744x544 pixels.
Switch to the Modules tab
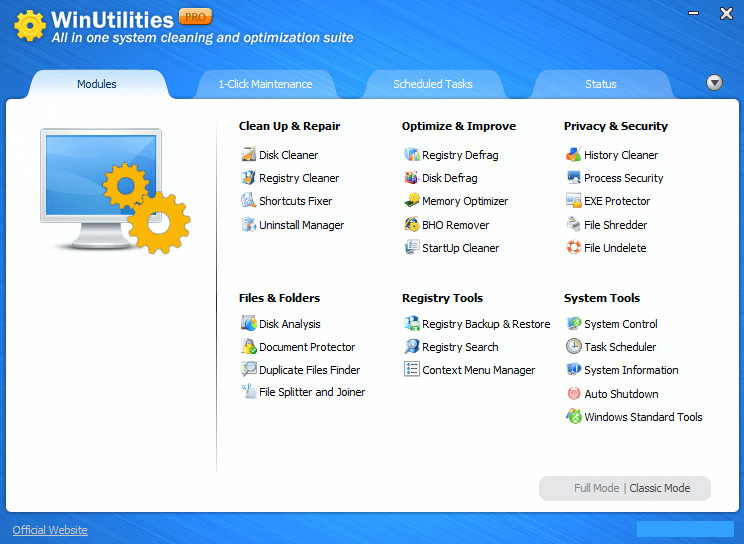[x=97, y=84]
